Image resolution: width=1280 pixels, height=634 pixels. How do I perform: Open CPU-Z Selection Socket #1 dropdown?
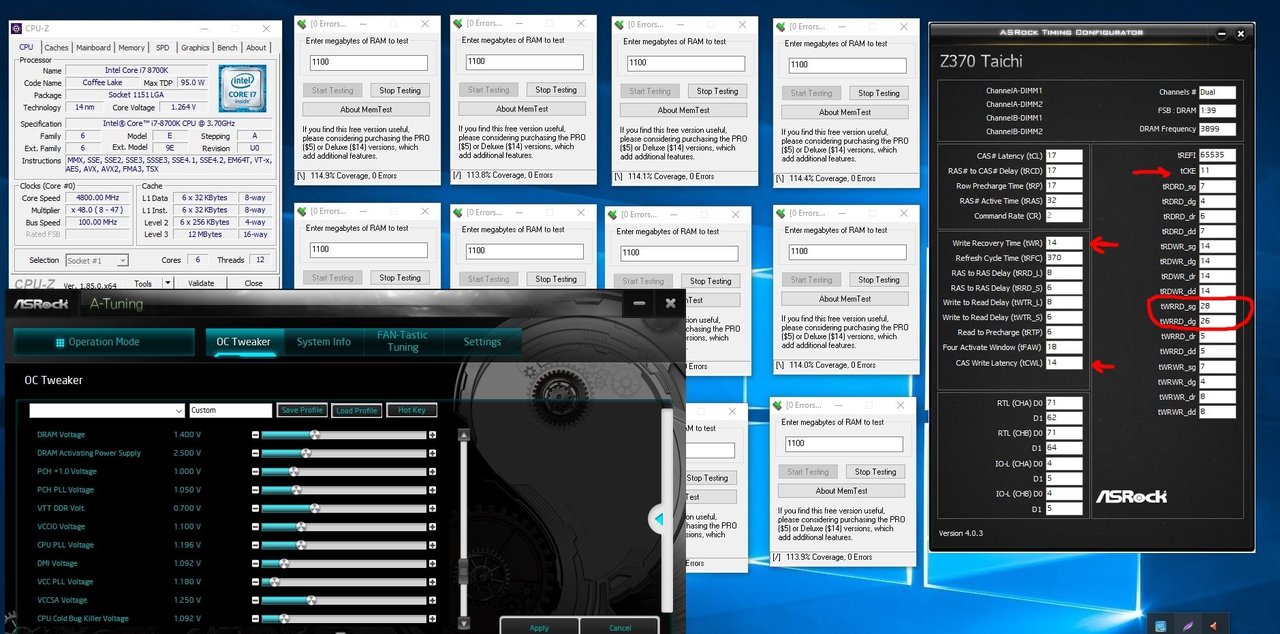(x=122, y=261)
